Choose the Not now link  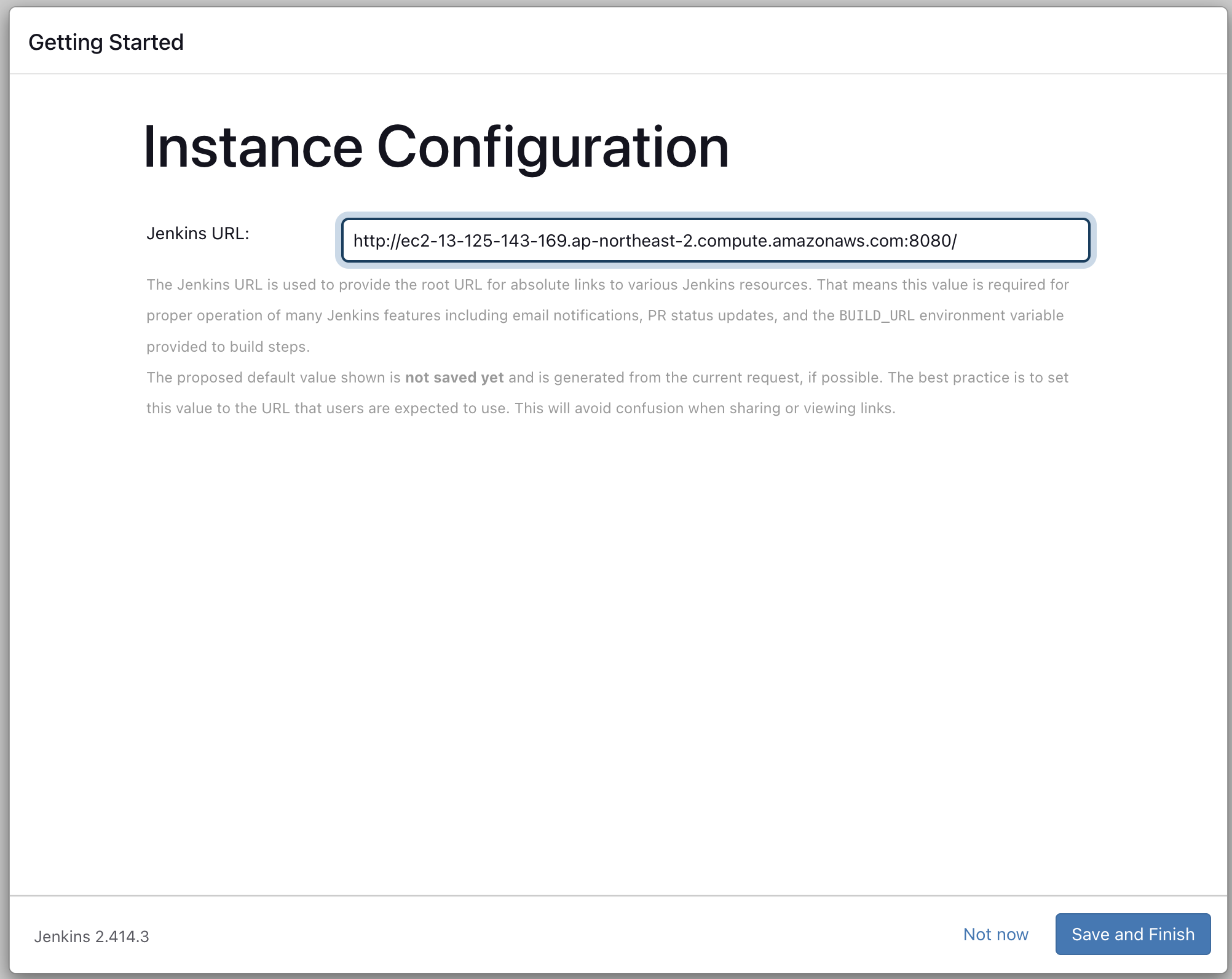[995, 934]
